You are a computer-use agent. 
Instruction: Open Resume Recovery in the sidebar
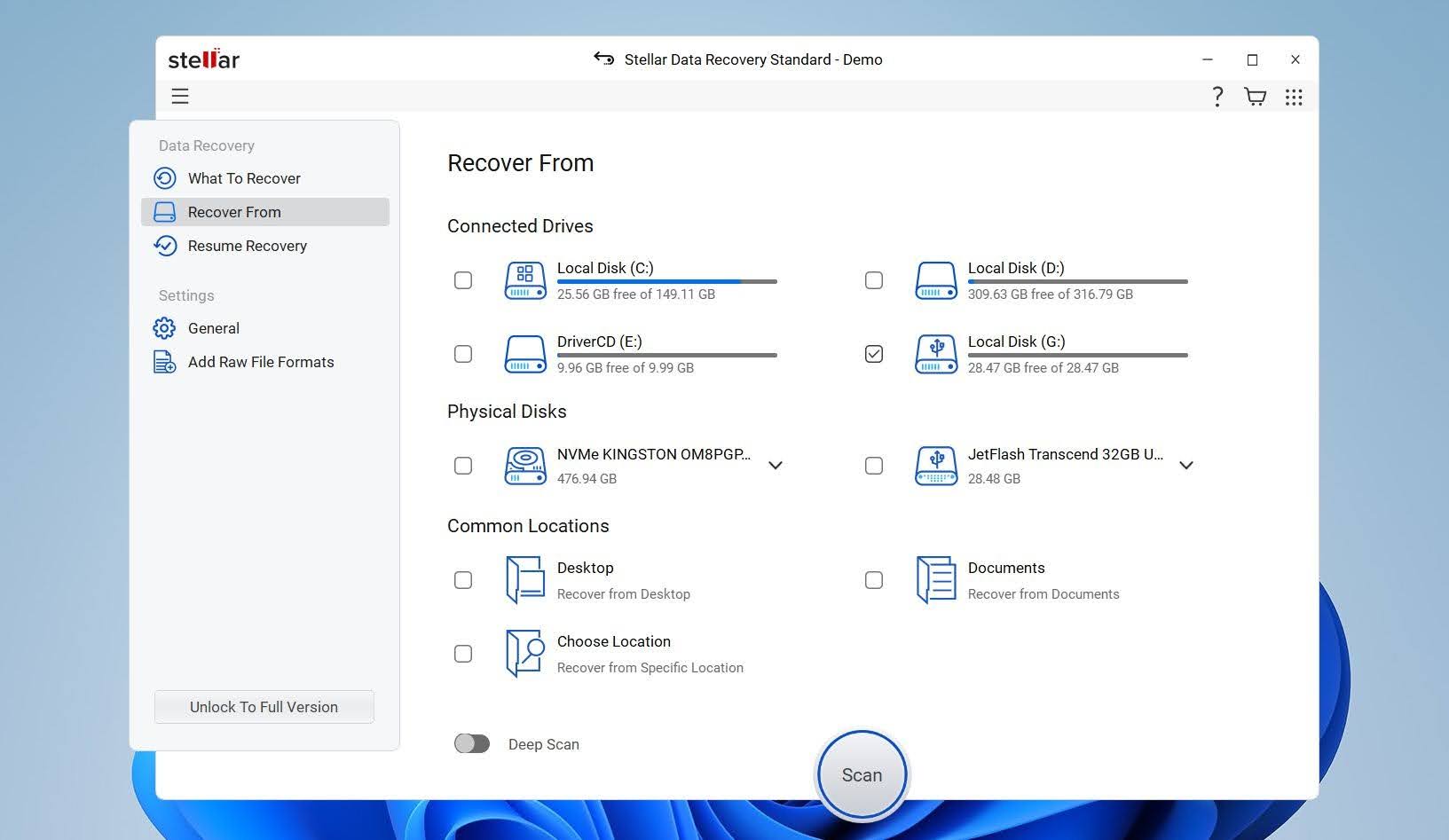(x=265, y=246)
